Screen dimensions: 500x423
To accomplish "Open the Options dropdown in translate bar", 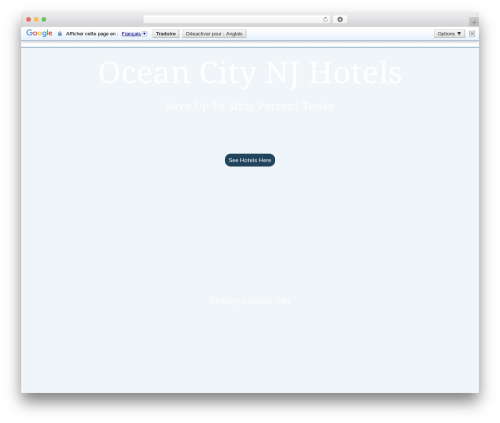I will pyautogui.click(x=449, y=34).
